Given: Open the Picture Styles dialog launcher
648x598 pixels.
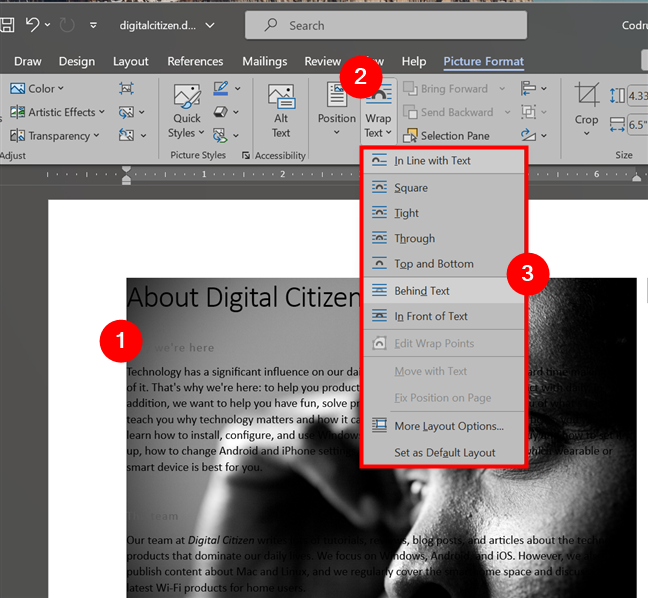Looking at the screenshot, I should 246,155.
